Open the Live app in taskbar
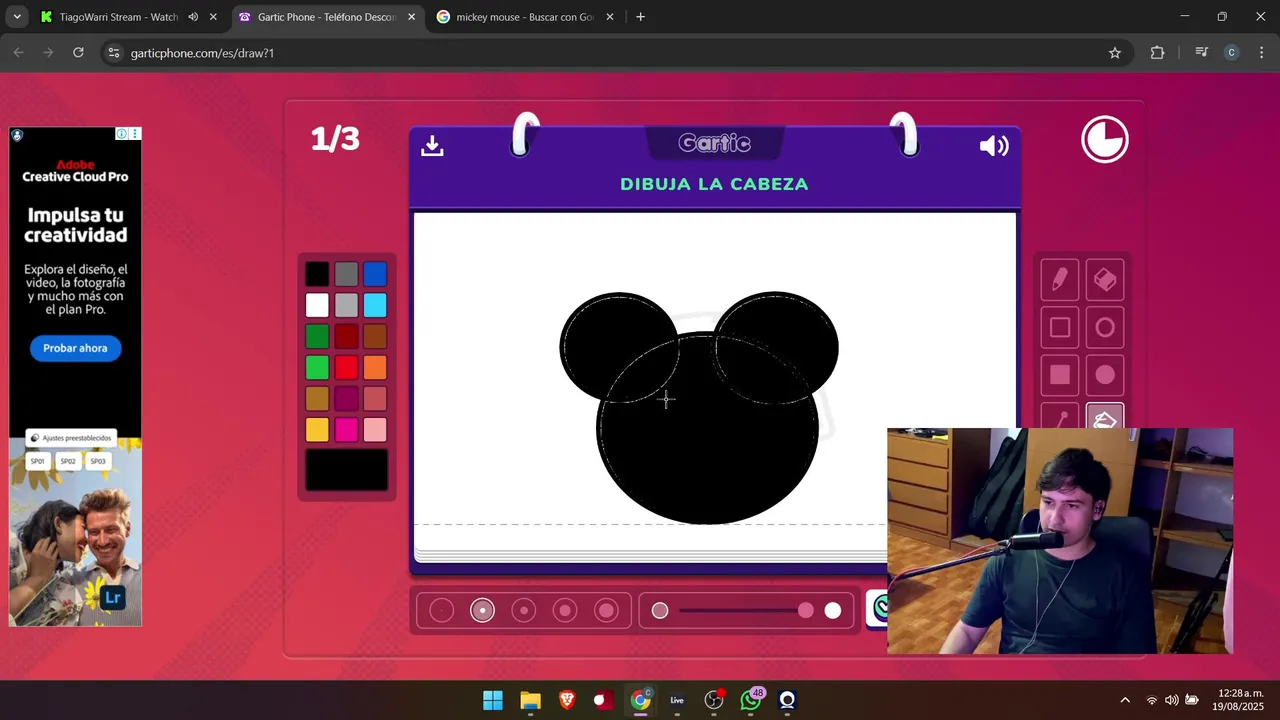The height and width of the screenshot is (720, 1280). 677,700
